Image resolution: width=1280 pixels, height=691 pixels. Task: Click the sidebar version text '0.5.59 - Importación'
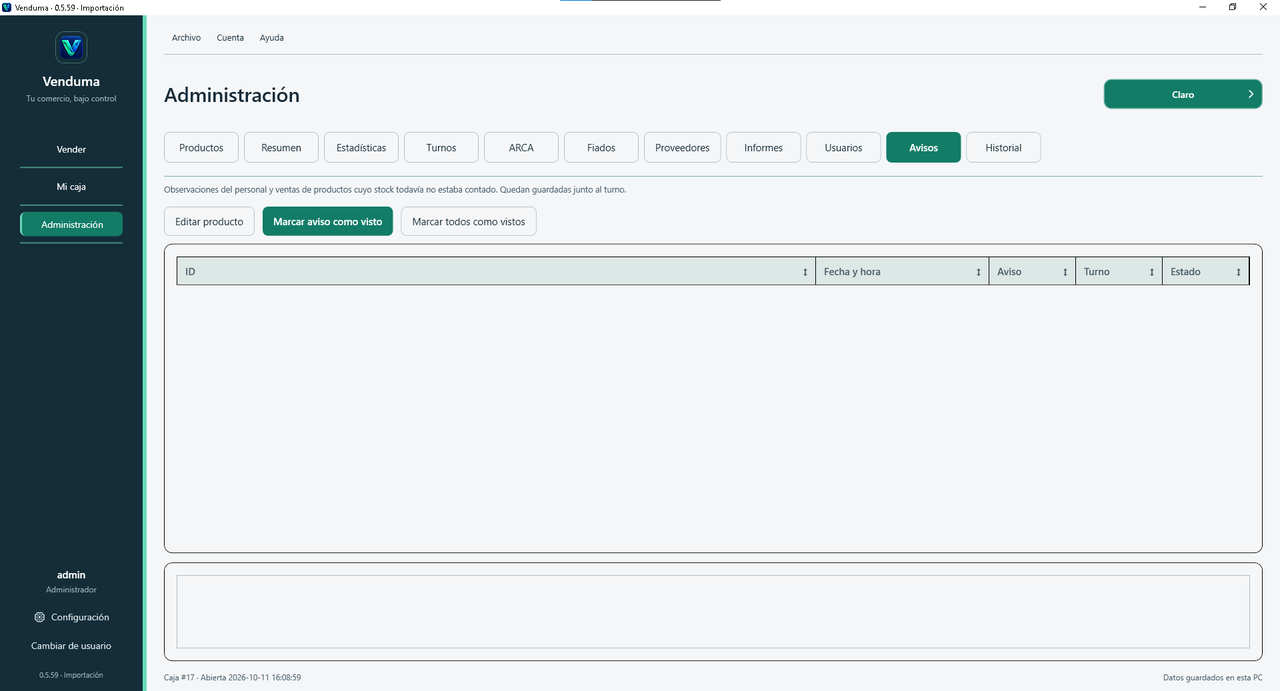(71, 675)
